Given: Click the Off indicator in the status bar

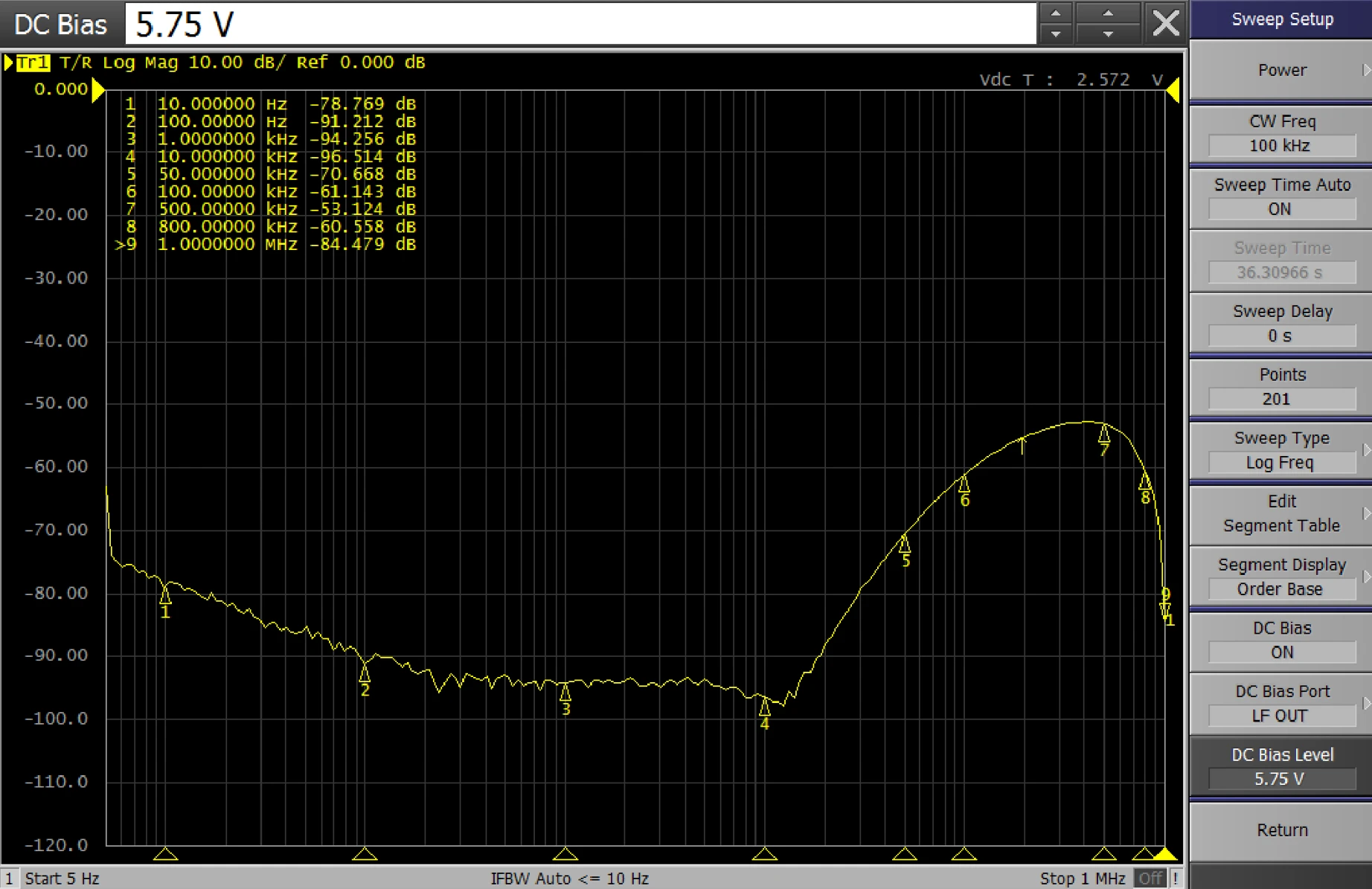Looking at the screenshot, I should (1150, 879).
